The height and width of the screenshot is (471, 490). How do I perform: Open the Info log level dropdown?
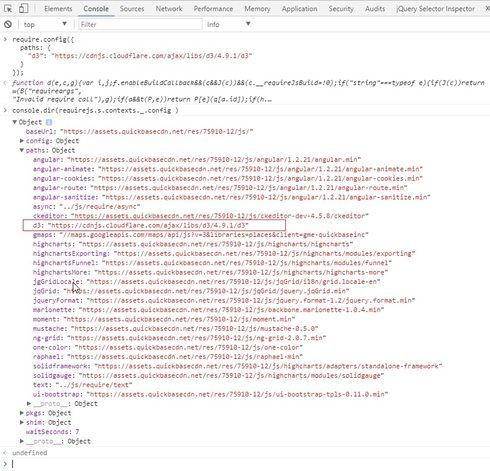pyautogui.click(x=228, y=24)
